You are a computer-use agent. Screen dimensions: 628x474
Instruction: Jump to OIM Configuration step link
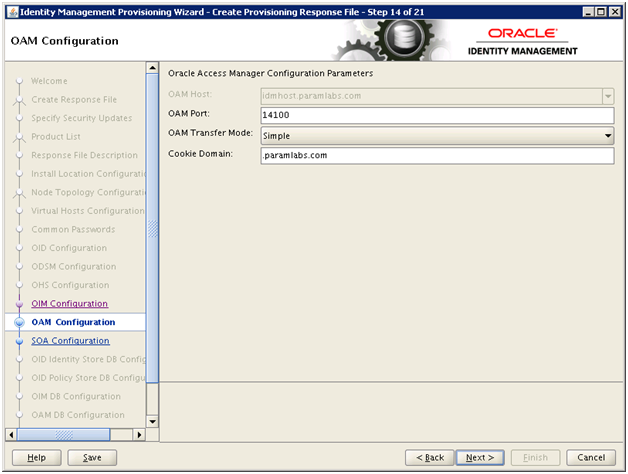(70, 304)
